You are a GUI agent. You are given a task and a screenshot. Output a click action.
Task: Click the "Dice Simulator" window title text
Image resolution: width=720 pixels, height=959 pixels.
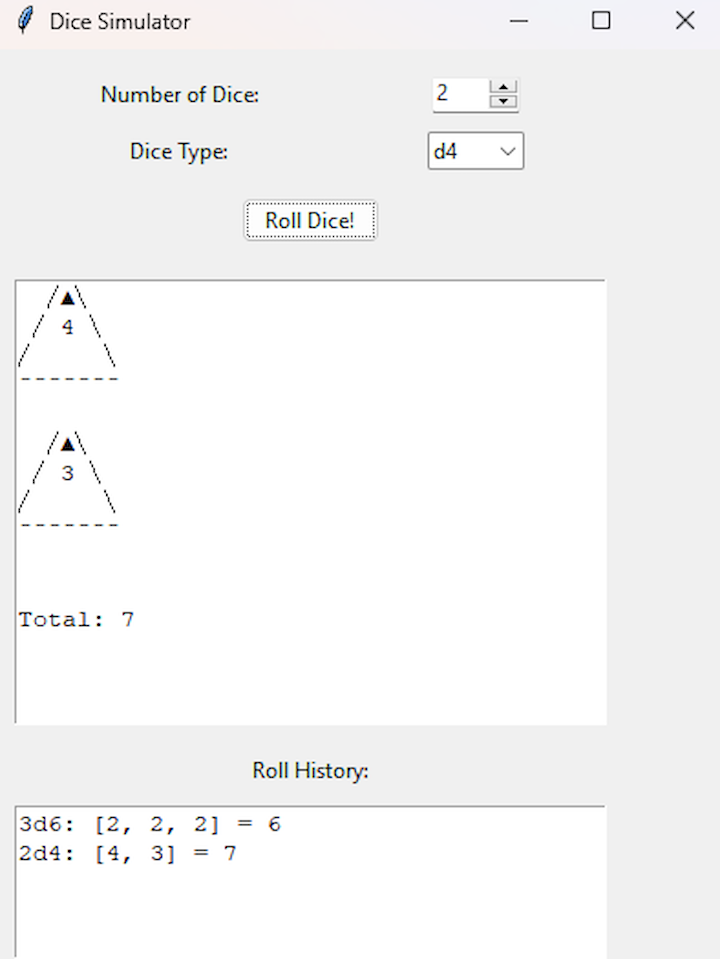[120, 21]
